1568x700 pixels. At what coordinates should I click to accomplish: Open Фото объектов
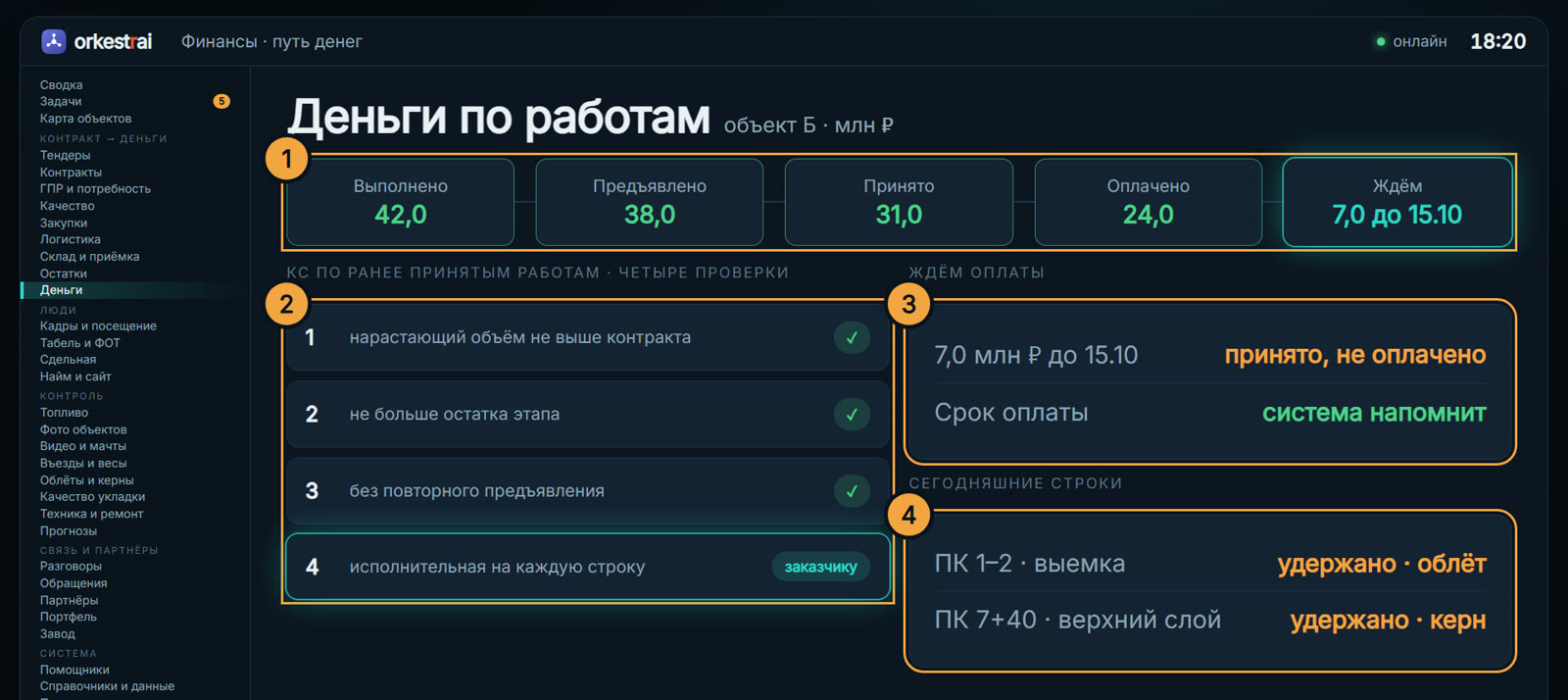pyautogui.click(x=83, y=429)
